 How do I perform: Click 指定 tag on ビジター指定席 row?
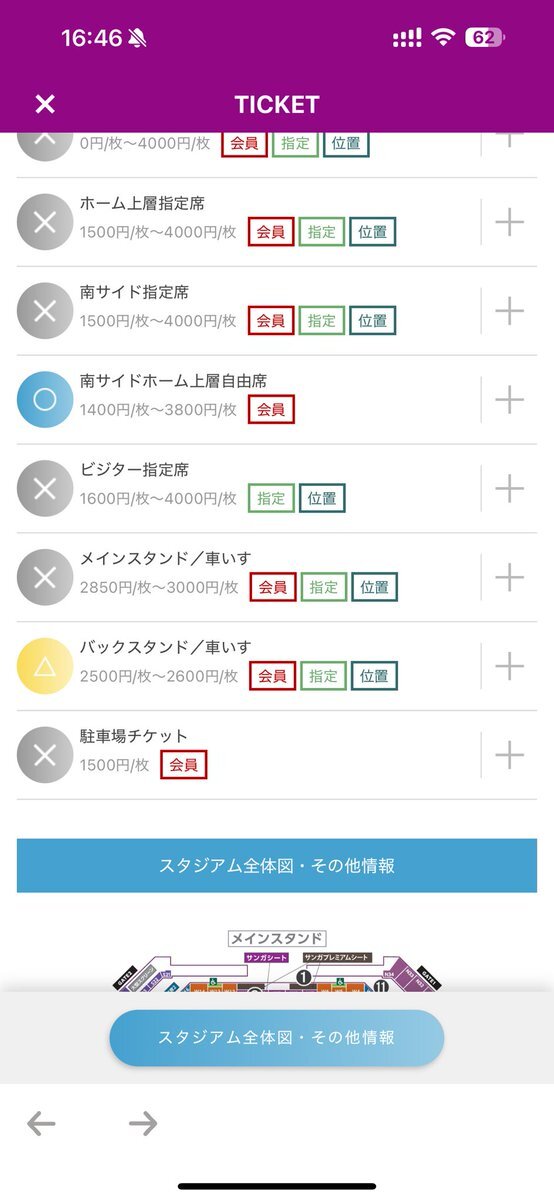point(271,498)
